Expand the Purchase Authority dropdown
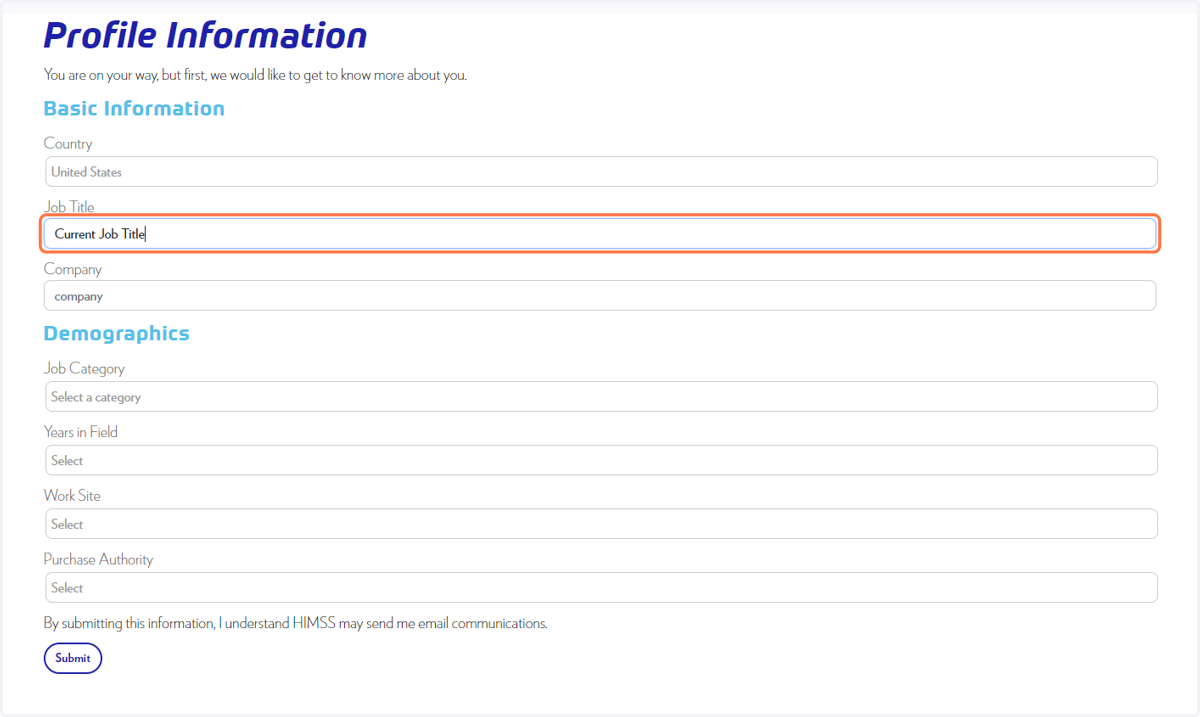The width and height of the screenshot is (1200, 717). click(601, 588)
